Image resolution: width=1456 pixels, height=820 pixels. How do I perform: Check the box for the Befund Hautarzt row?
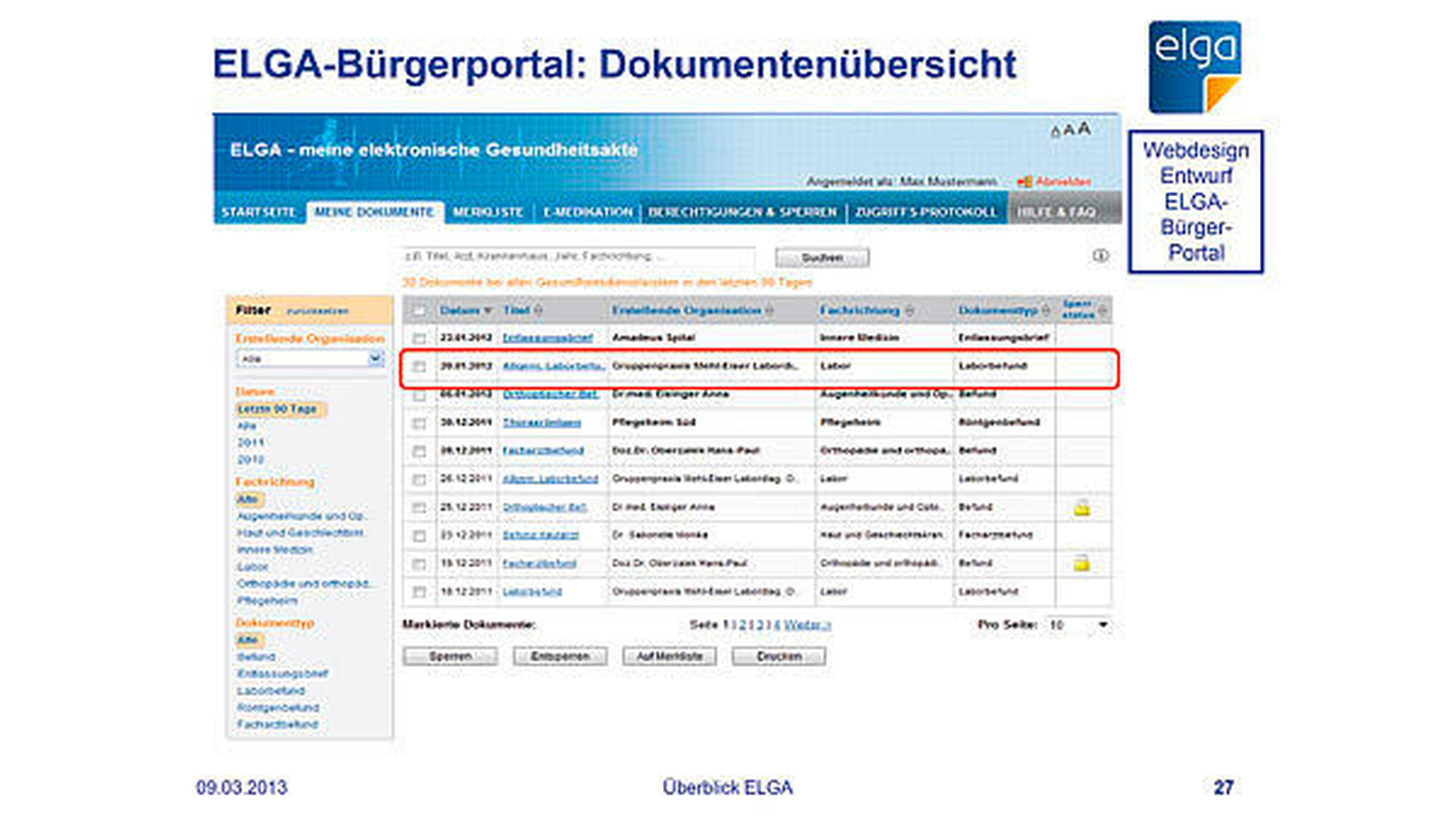click(x=419, y=536)
